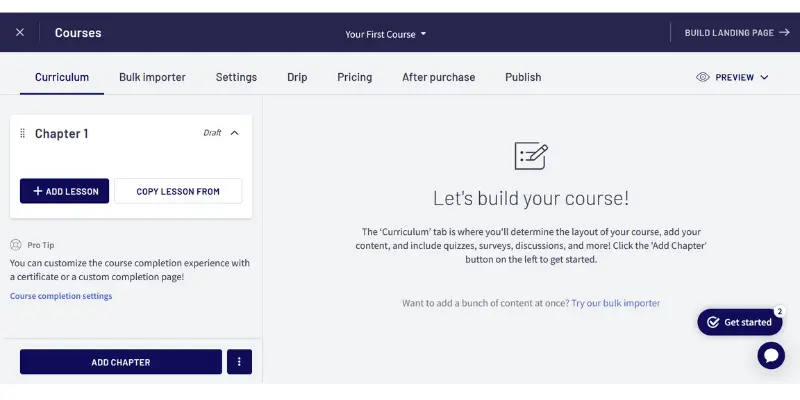800x400 pixels.
Task: Click the Pro Tip lifebuoy icon
Action: pyautogui.click(x=16, y=245)
